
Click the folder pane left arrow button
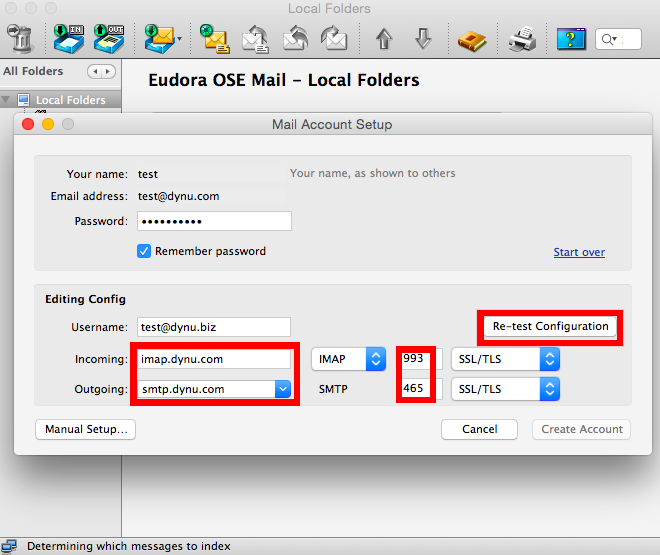point(96,72)
